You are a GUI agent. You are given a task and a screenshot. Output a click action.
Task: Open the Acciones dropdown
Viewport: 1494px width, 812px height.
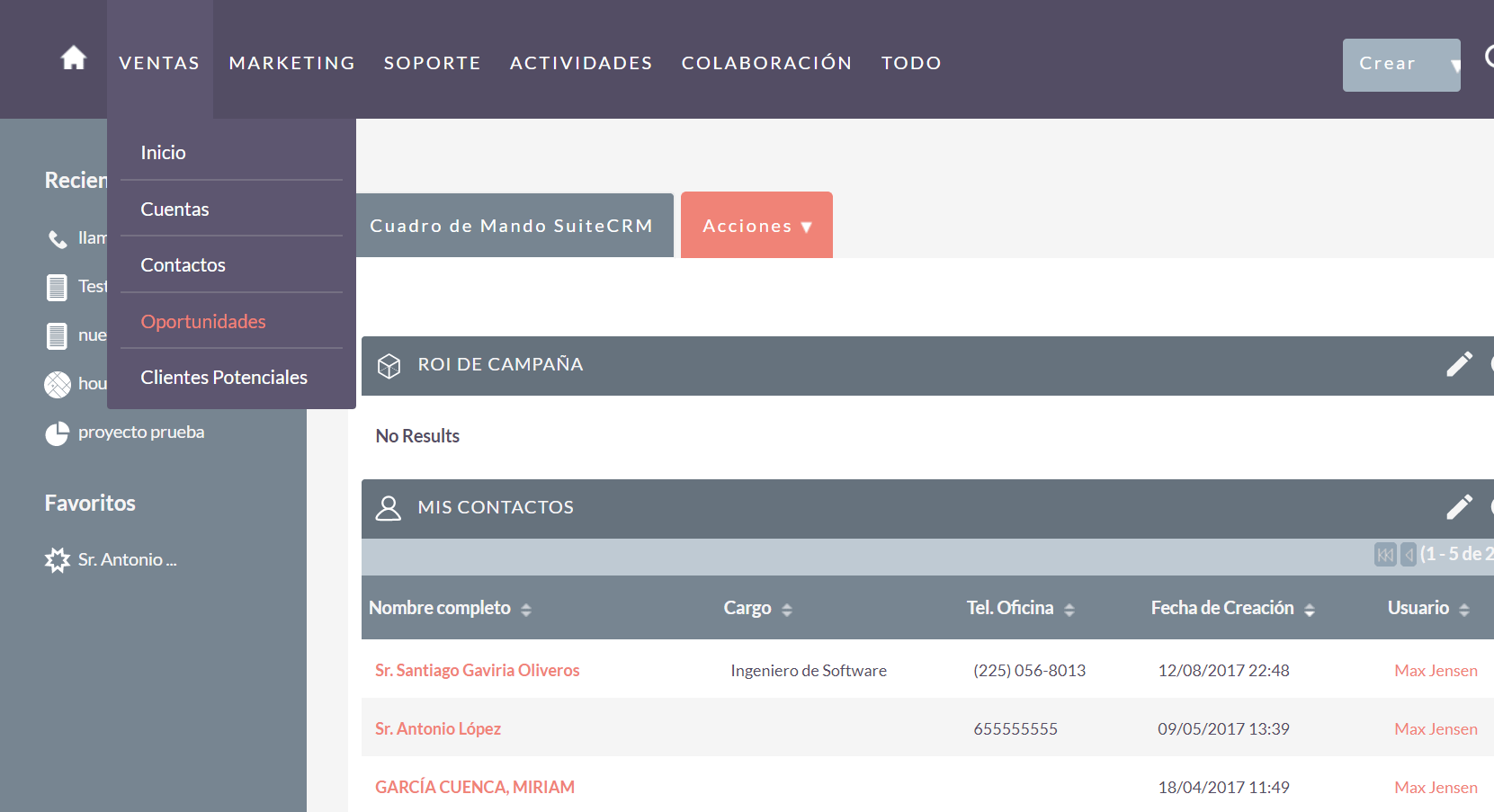coord(756,225)
